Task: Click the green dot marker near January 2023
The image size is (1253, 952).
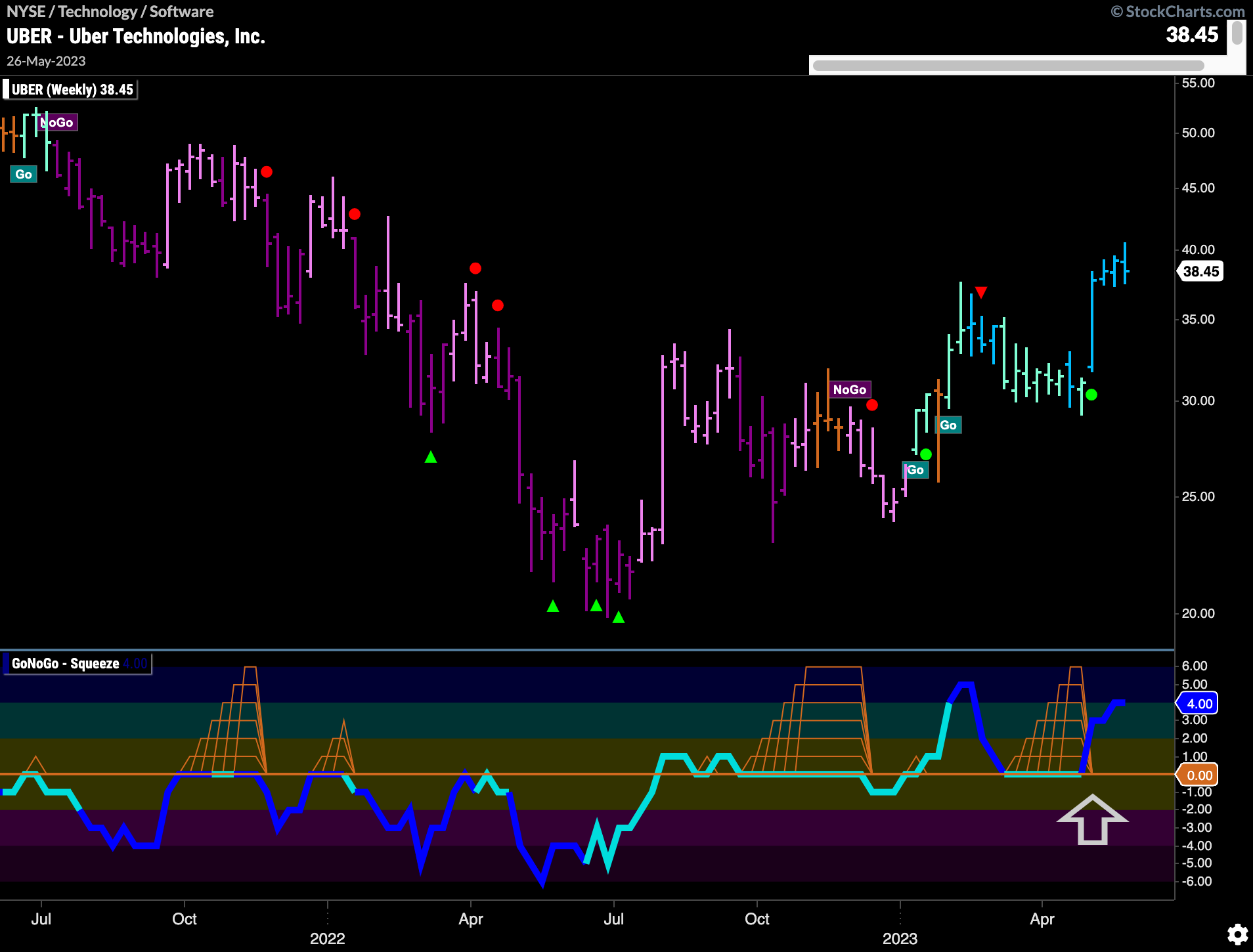Action: coord(926,454)
